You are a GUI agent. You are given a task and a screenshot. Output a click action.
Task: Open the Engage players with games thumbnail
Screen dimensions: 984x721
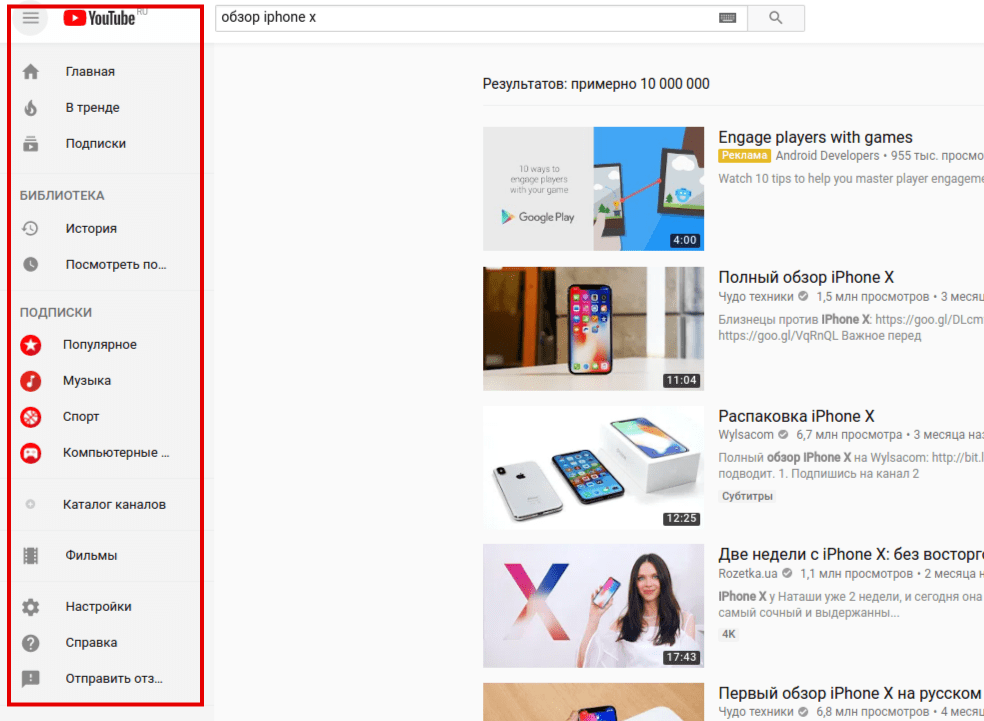pos(593,189)
